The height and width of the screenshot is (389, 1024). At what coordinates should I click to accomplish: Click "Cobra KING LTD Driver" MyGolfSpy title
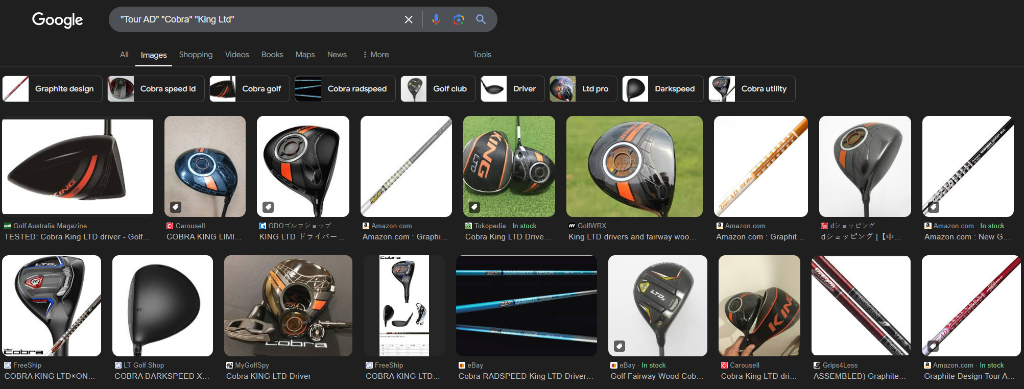coord(268,377)
